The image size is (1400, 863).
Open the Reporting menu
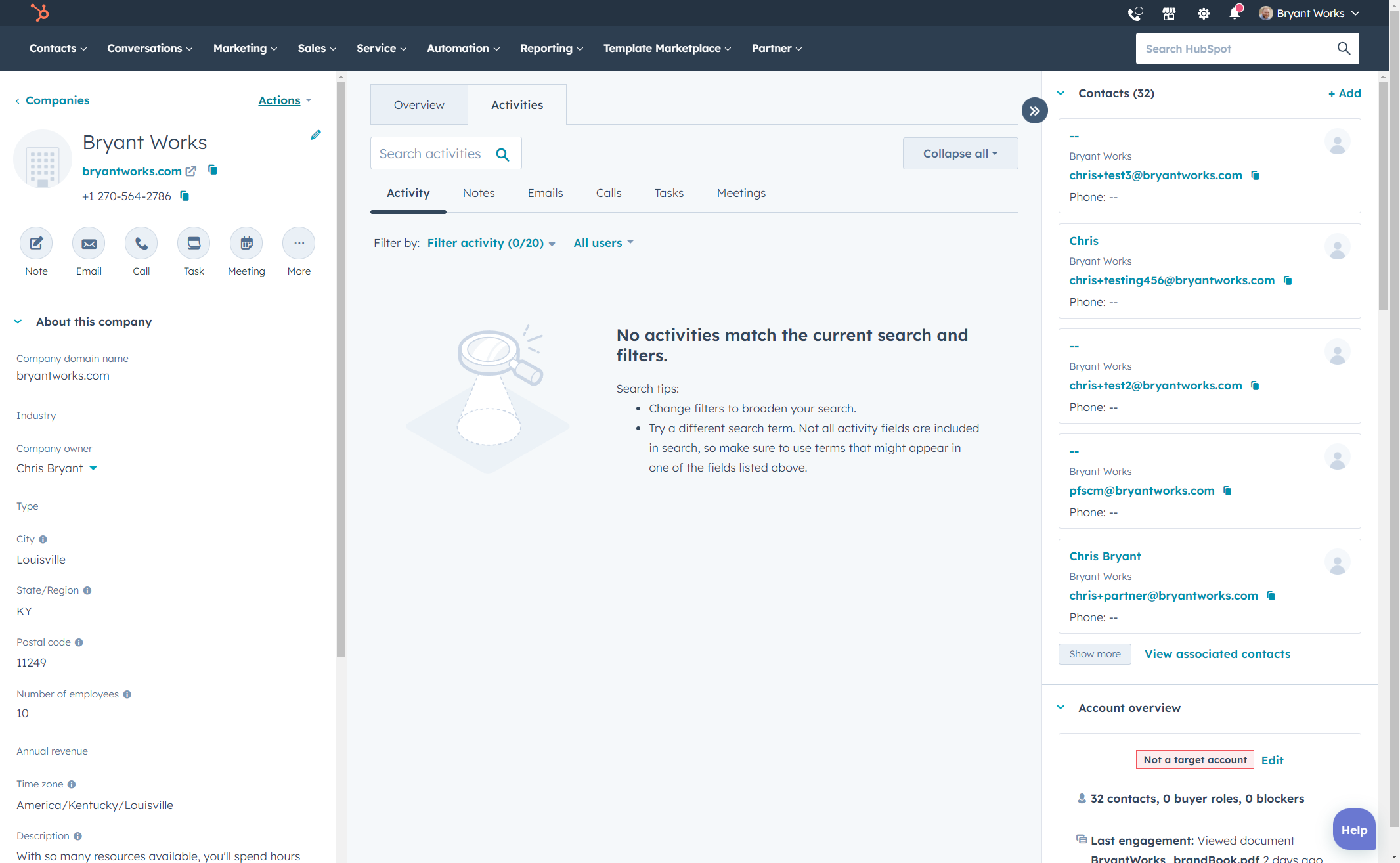coord(551,48)
